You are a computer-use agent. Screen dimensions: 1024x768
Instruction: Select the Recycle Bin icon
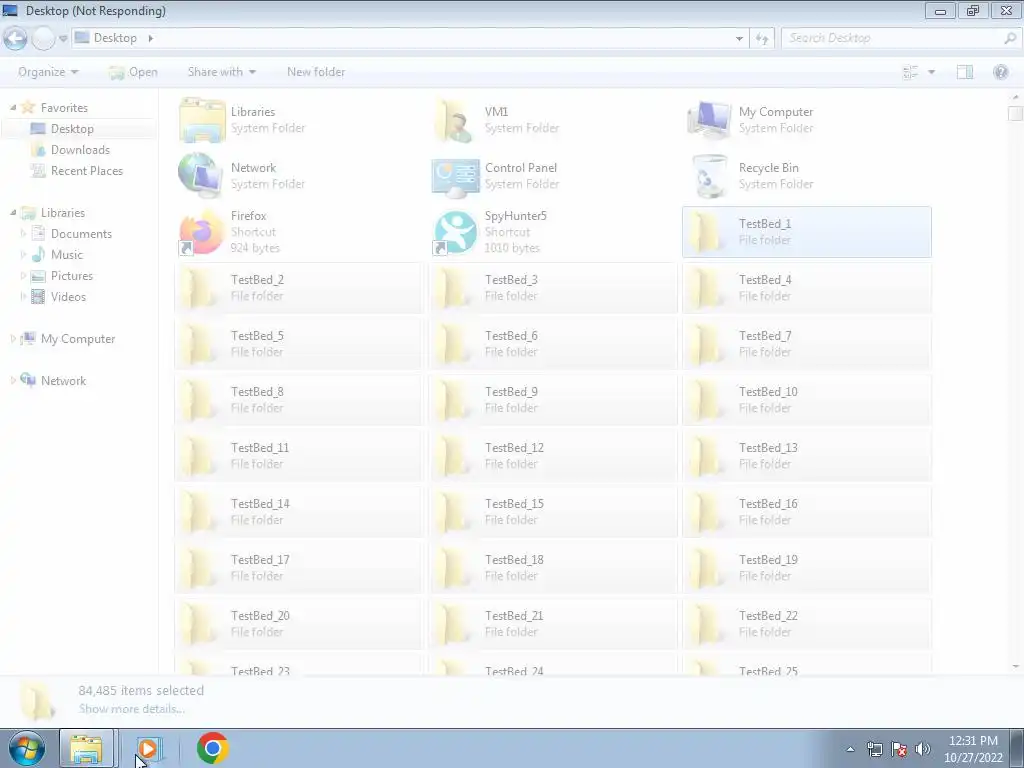click(x=709, y=176)
